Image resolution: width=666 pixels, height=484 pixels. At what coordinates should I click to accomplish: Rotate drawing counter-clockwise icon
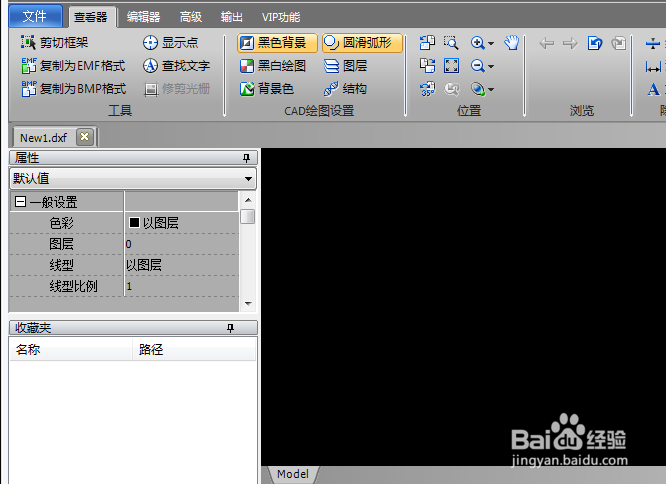tap(427, 42)
